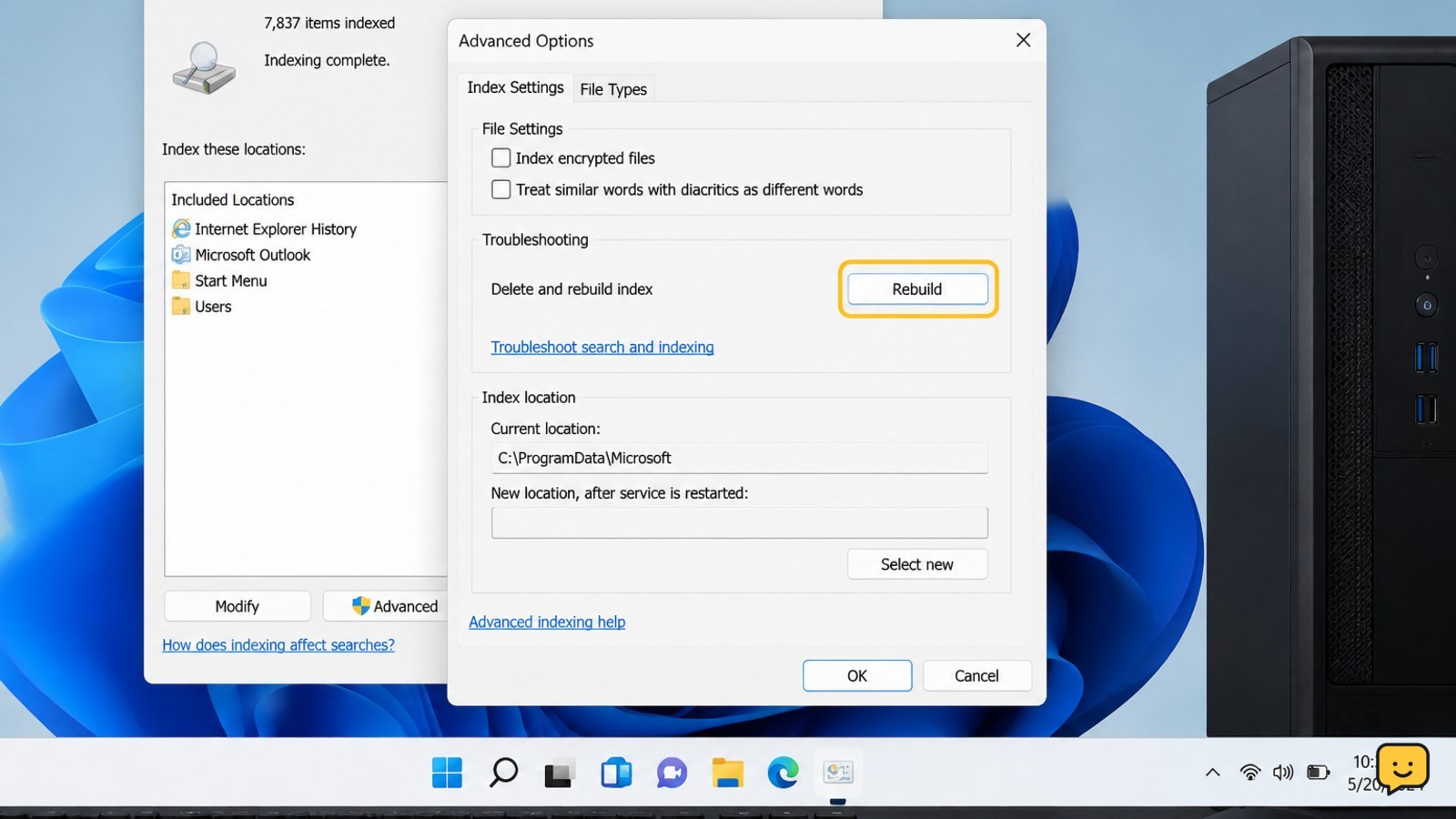This screenshot has height=819, width=1456.
Task: Click the Included Locations column header
Action: click(233, 199)
